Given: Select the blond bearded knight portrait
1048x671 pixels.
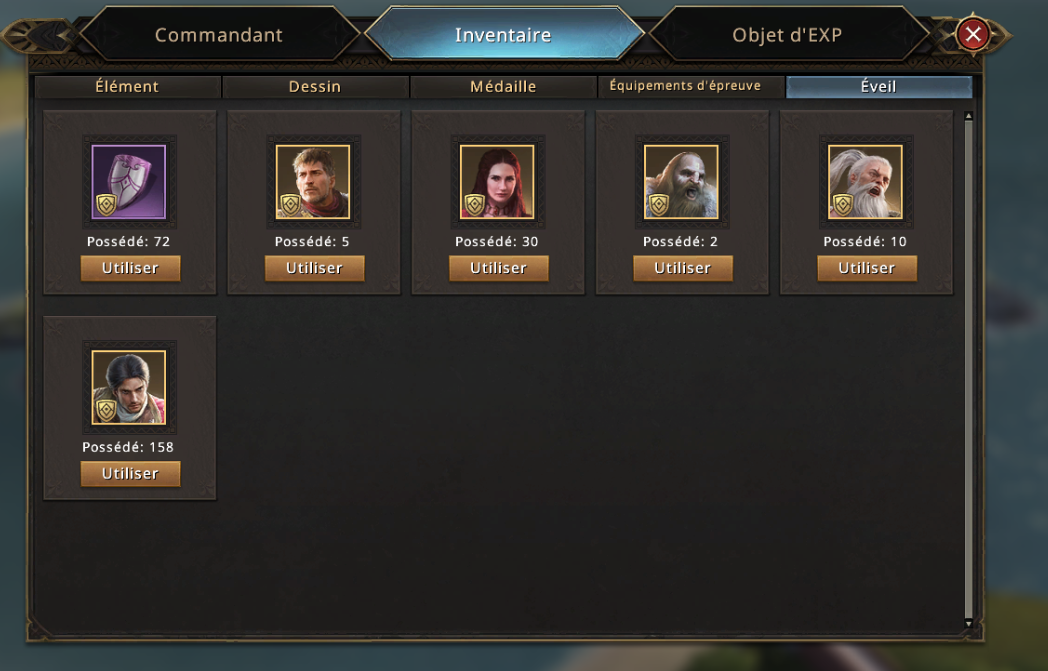Looking at the screenshot, I should pyautogui.click(x=313, y=182).
